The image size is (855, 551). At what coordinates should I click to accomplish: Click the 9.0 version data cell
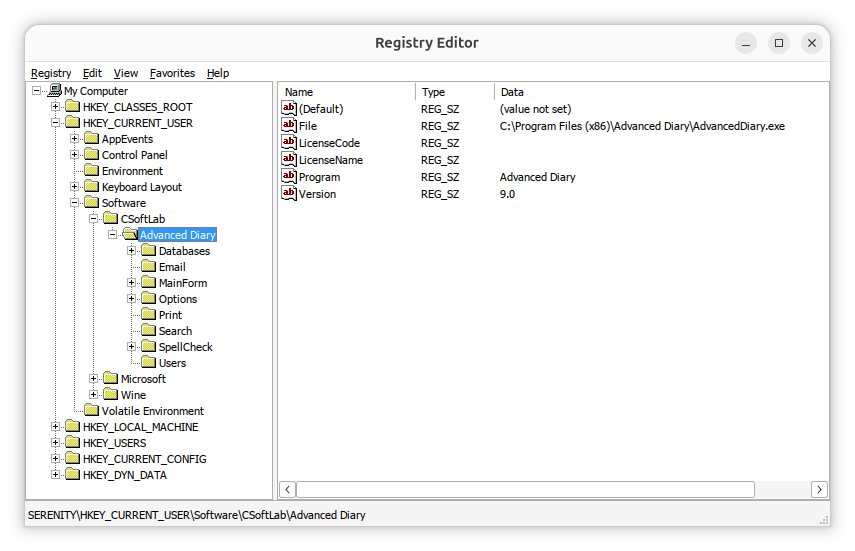(x=507, y=194)
